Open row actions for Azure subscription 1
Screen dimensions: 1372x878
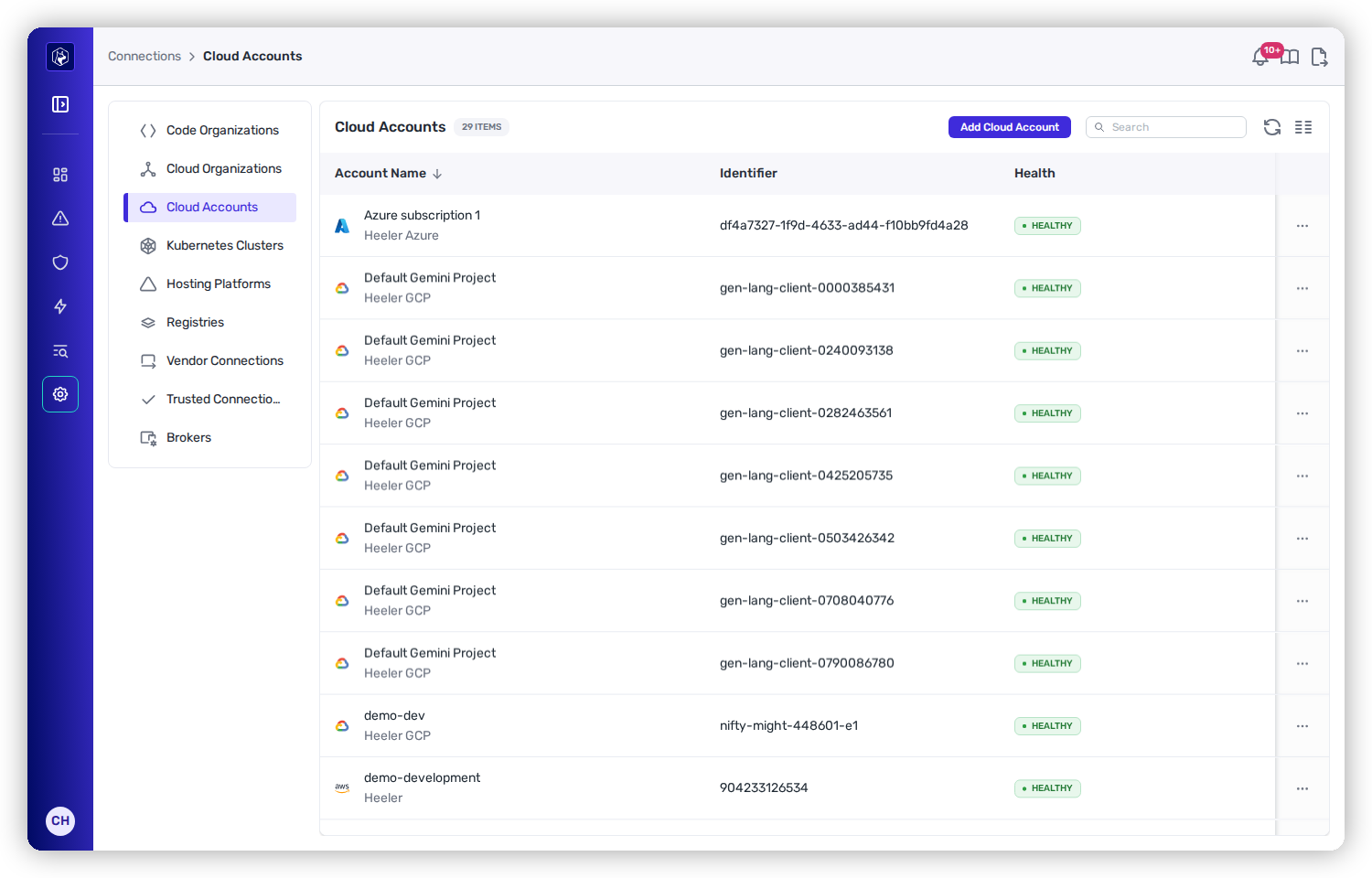(x=1302, y=226)
